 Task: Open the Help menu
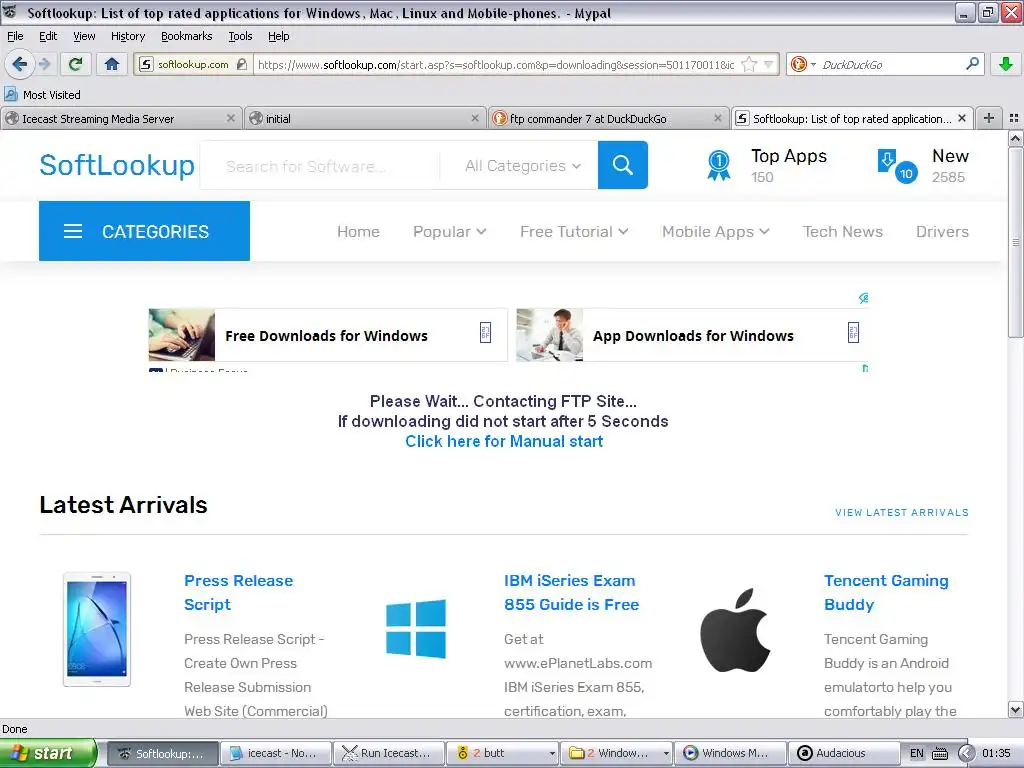click(x=278, y=36)
